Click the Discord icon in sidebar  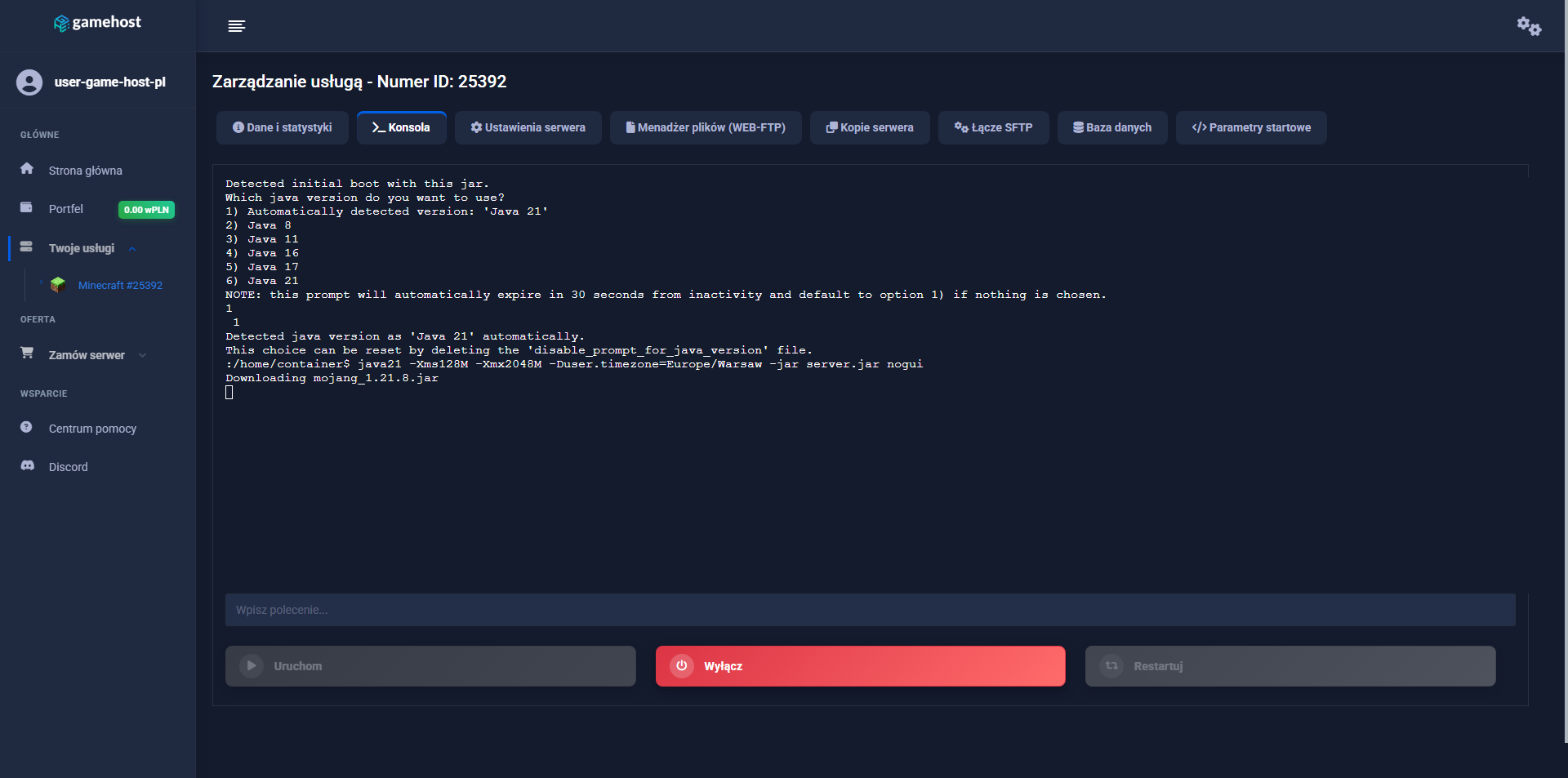click(x=28, y=466)
